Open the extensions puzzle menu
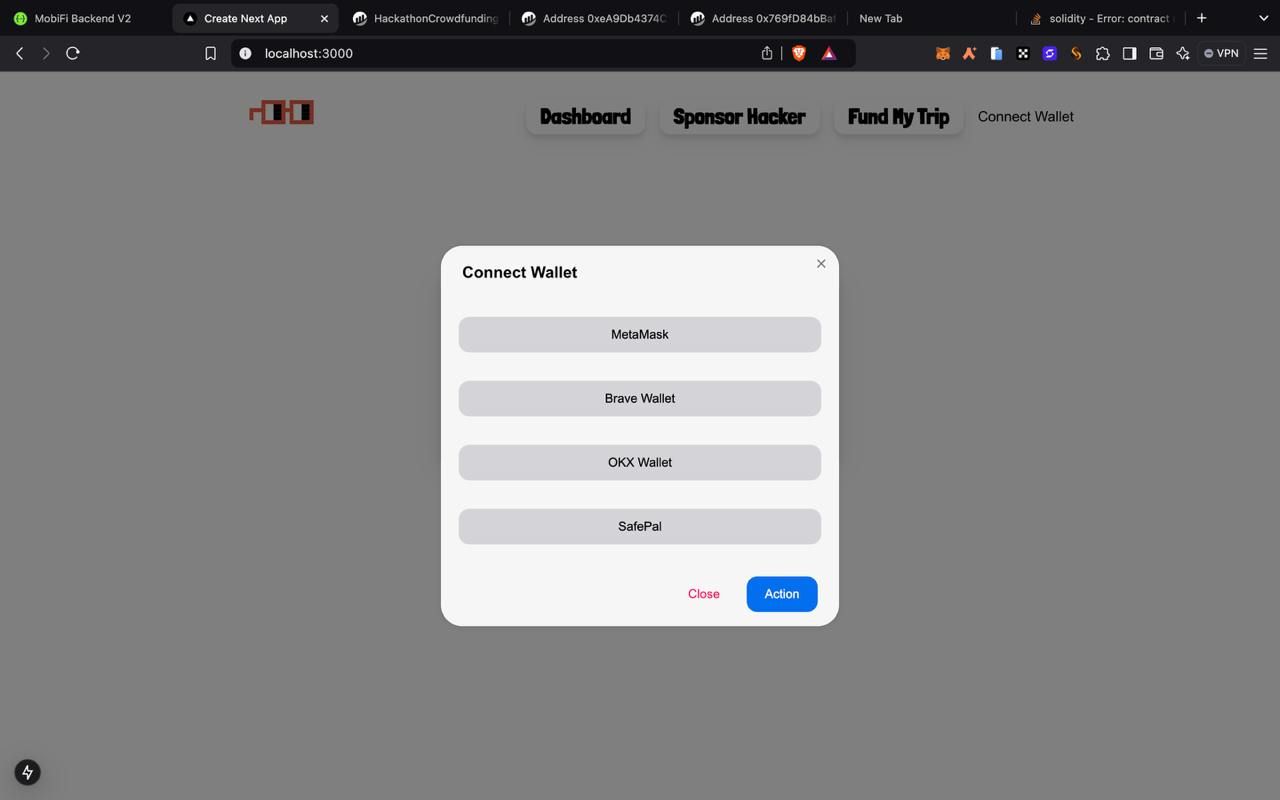 pyautogui.click(x=1102, y=53)
